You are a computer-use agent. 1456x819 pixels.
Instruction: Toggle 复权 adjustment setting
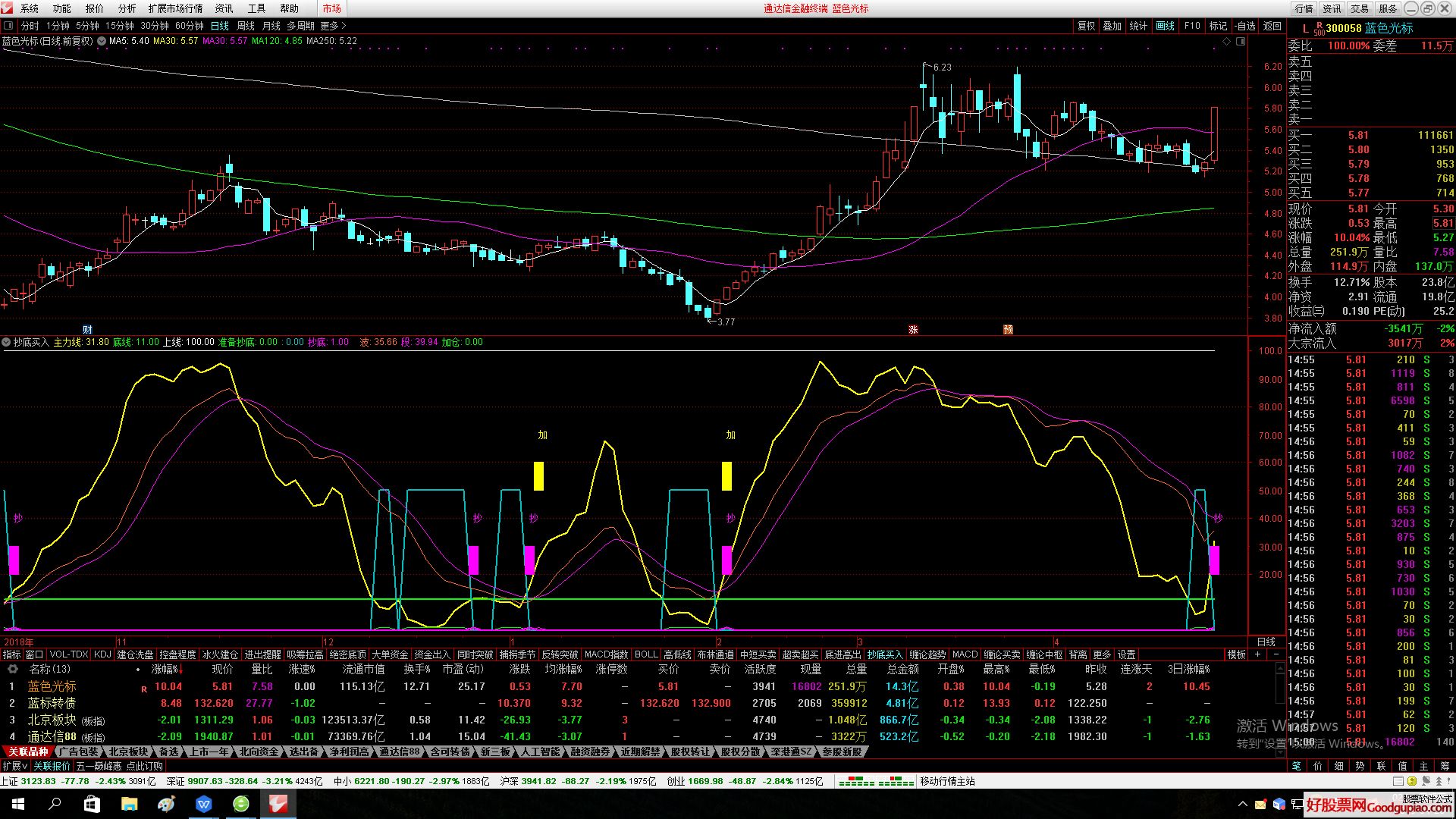(1086, 26)
